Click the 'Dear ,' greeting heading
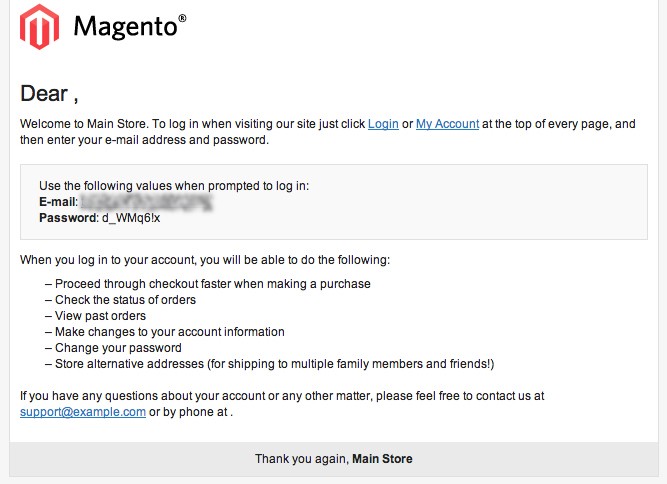Viewport: 667px width, 484px height. 49,93
